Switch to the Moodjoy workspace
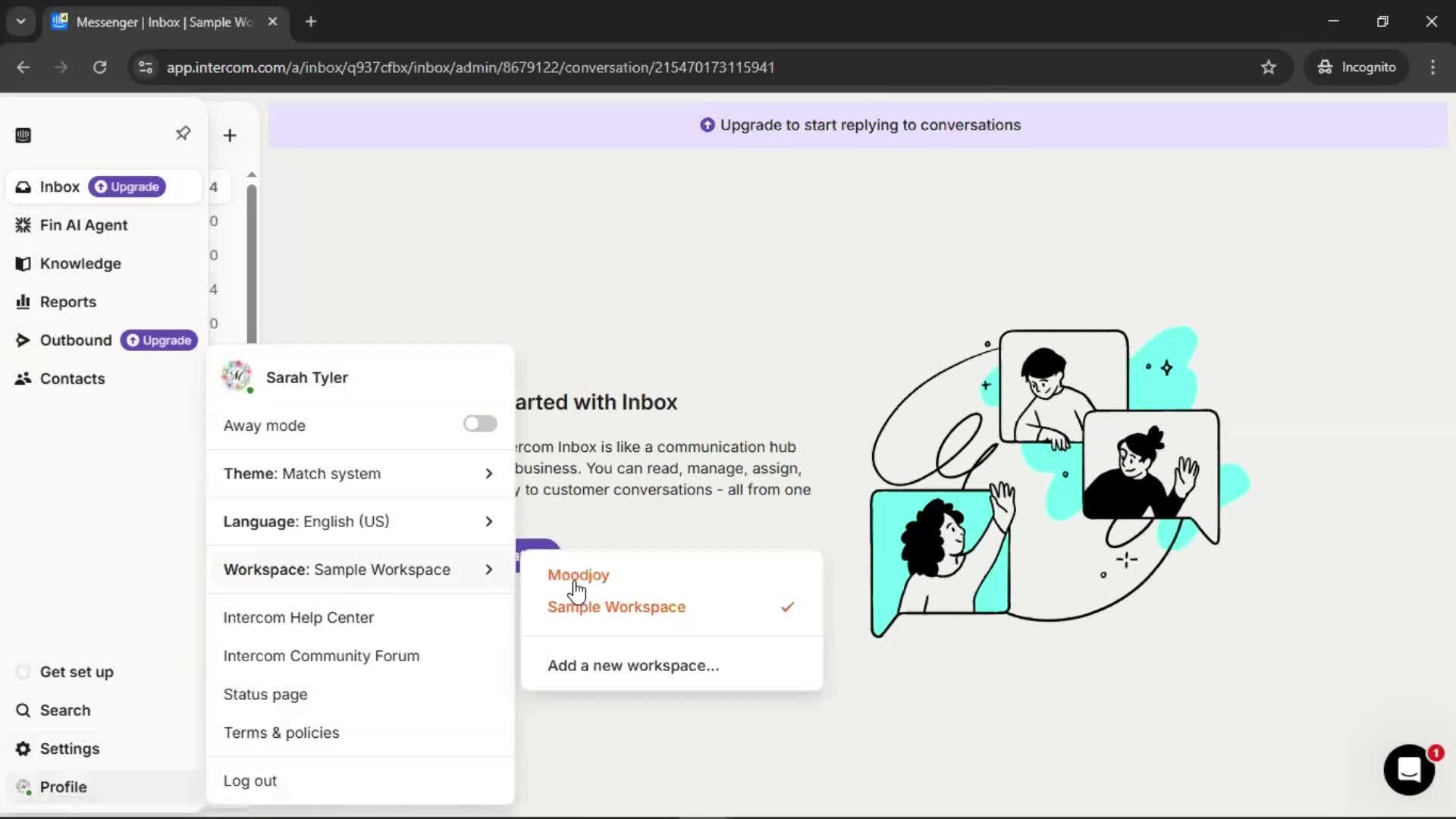 tap(579, 575)
